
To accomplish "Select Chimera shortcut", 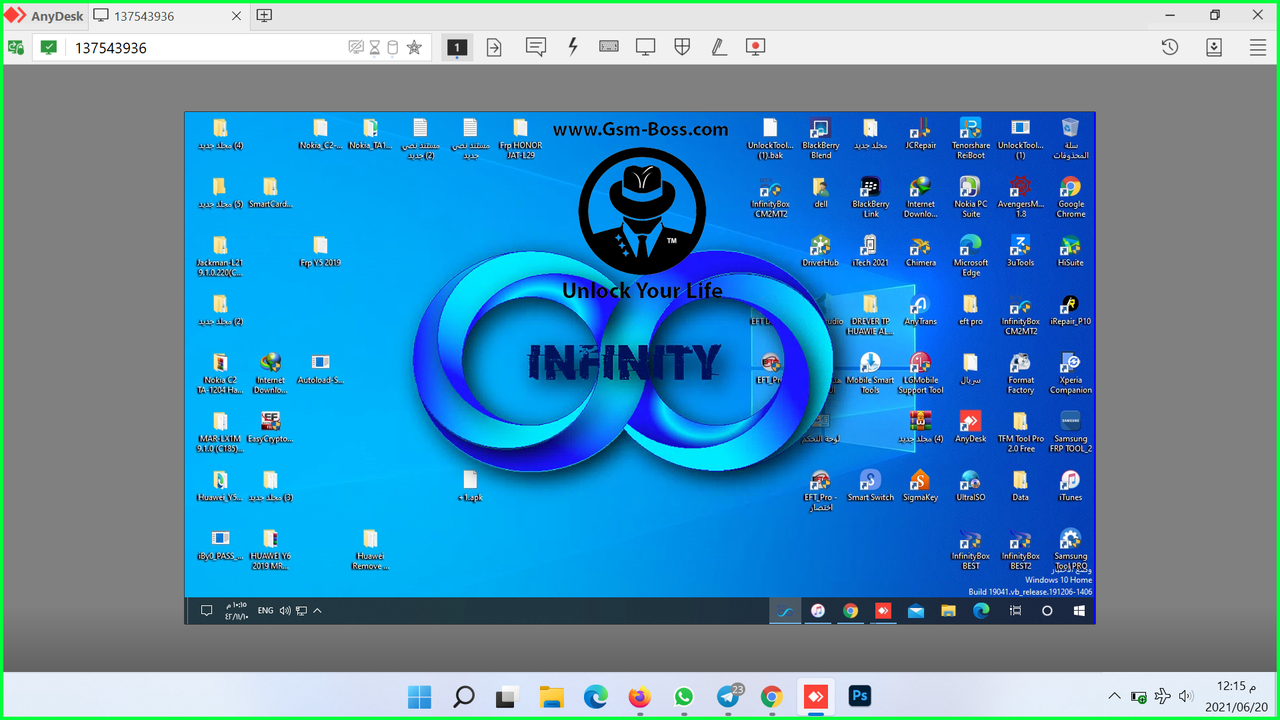I will tap(920, 251).
